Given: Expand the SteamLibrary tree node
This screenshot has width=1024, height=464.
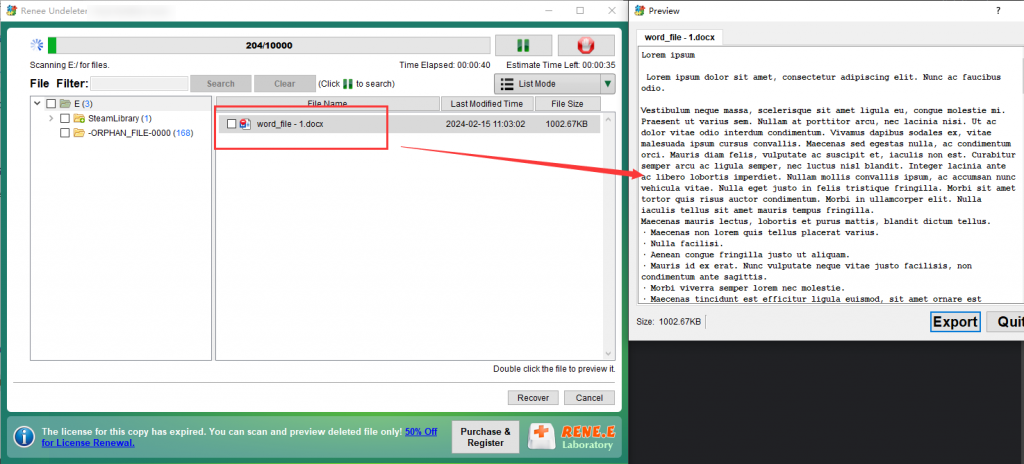Looking at the screenshot, I should (51, 118).
